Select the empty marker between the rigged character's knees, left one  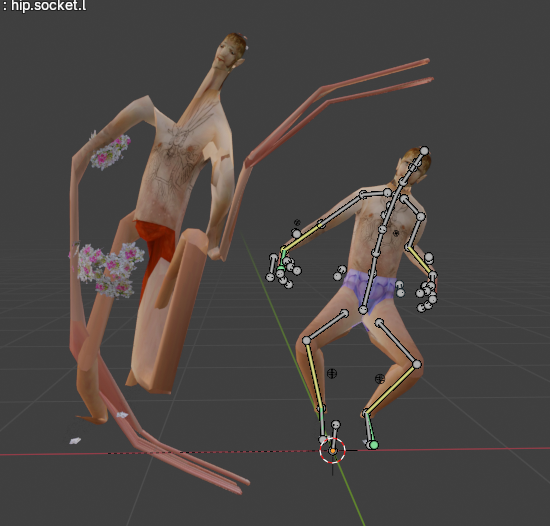pos(332,373)
